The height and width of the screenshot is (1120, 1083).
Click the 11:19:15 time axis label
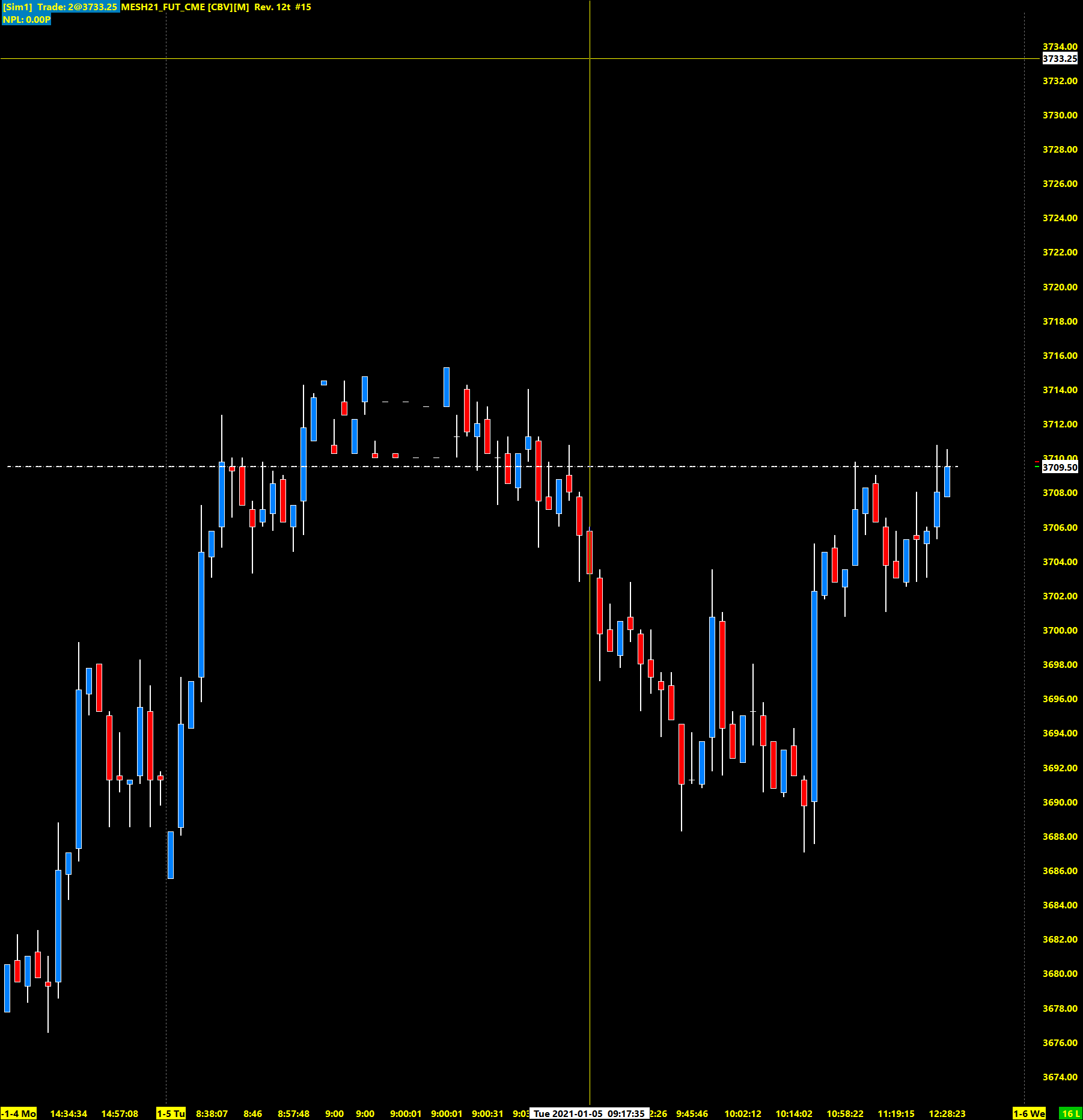895,1113
